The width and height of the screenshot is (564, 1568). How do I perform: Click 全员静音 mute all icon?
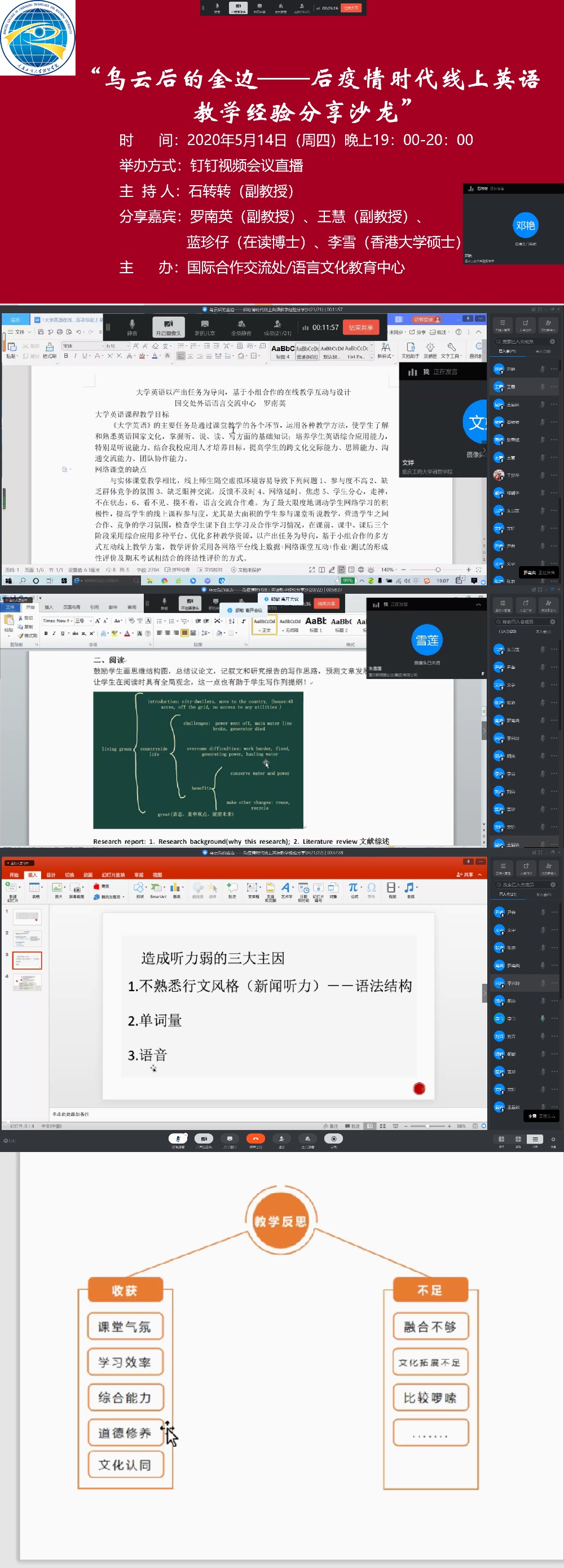tap(241, 327)
